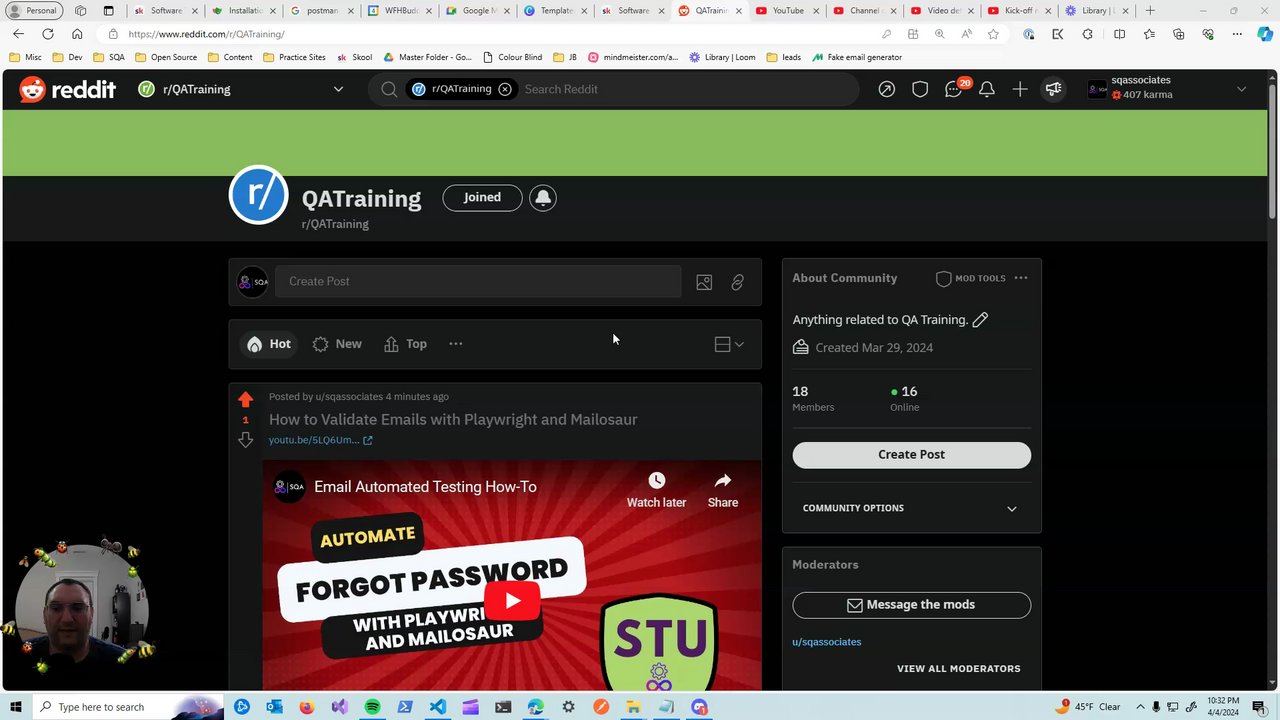Sort posts by New
The height and width of the screenshot is (720, 1280).
(x=337, y=344)
